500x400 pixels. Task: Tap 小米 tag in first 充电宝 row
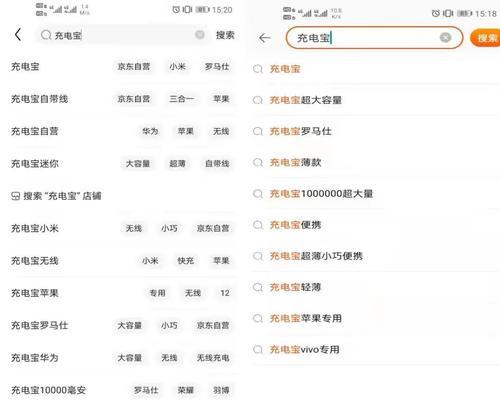point(177,67)
